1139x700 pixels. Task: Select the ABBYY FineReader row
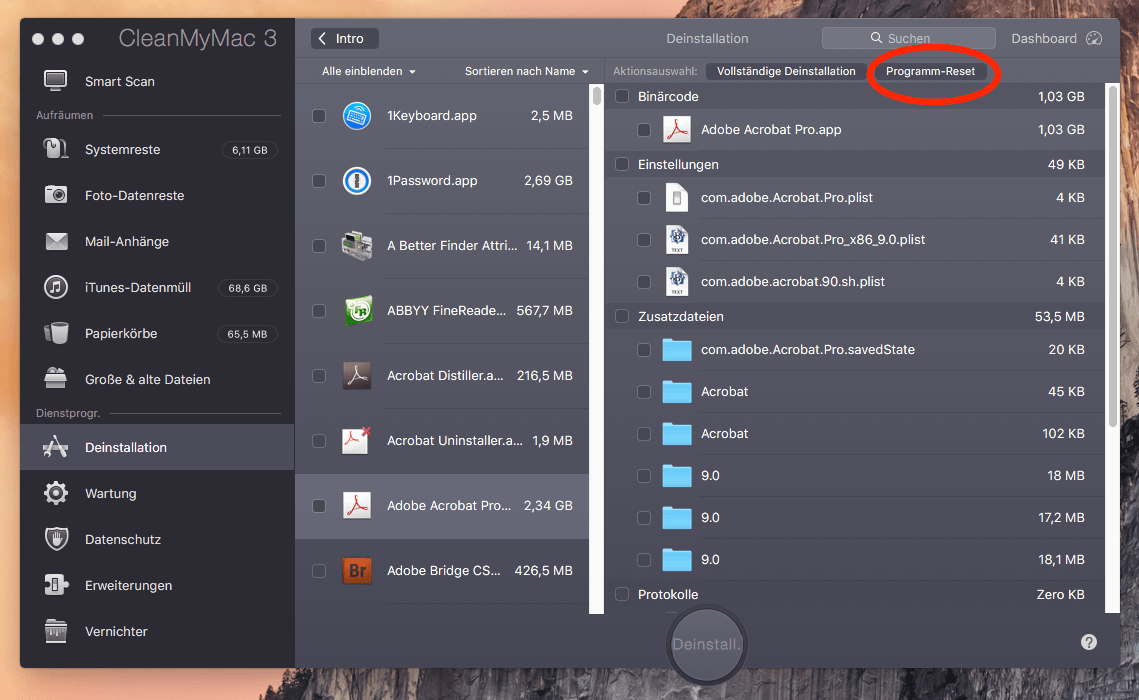[442, 311]
